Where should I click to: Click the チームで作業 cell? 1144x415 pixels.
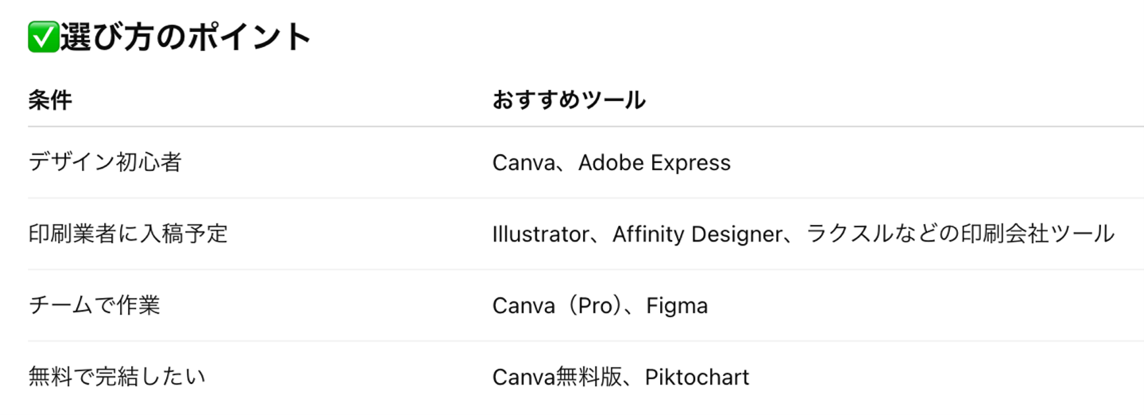94,305
